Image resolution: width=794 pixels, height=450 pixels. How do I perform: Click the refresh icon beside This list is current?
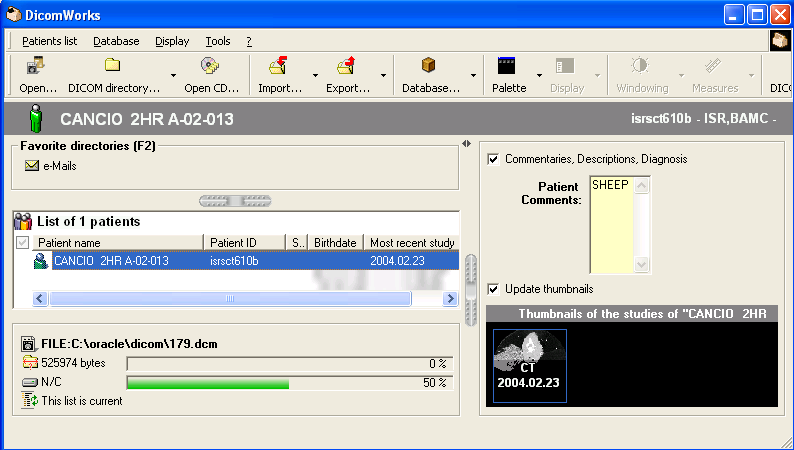(30, 400)
